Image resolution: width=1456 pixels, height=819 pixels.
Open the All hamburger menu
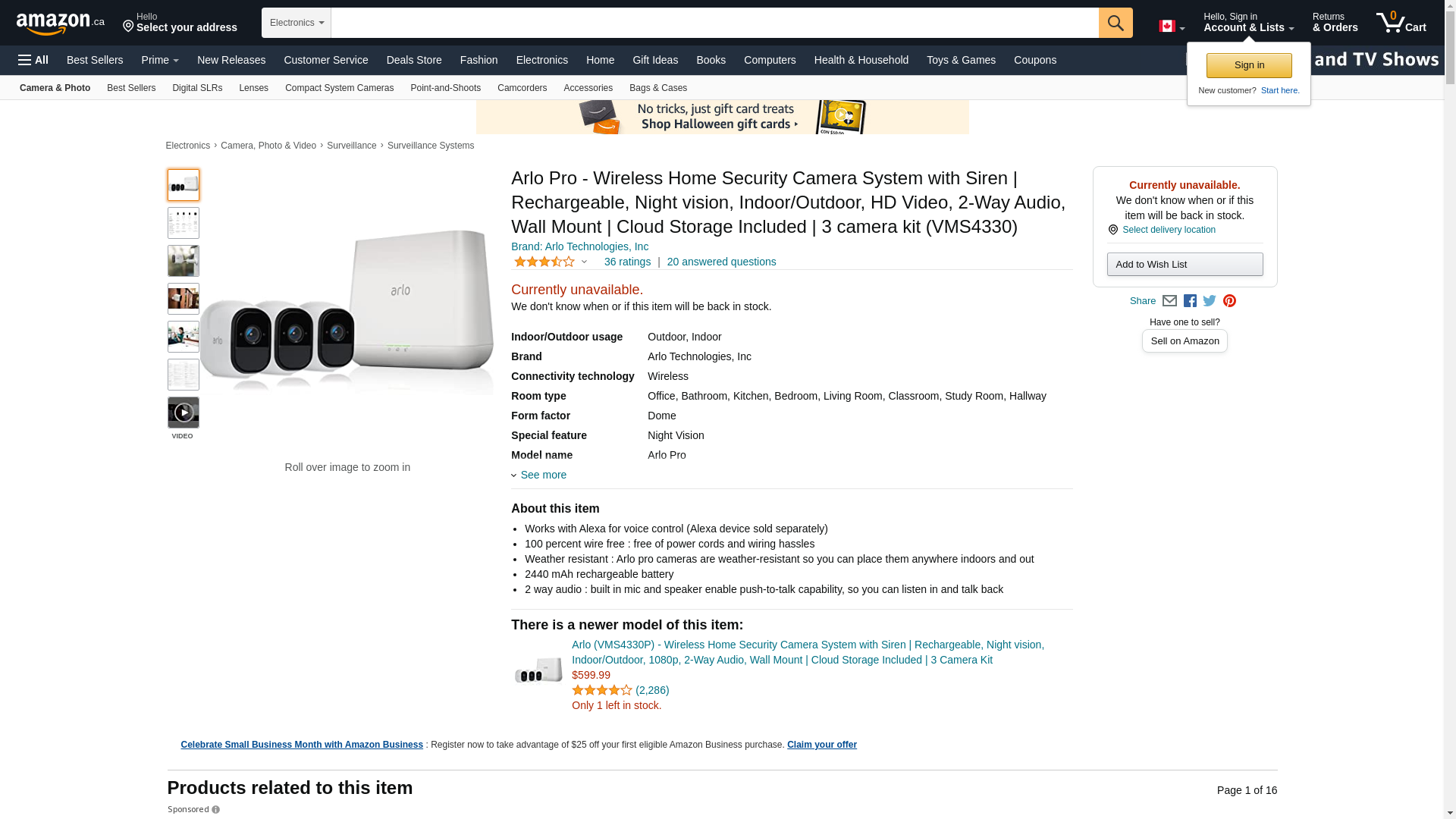pyautogui.click(x=33, y=60)
